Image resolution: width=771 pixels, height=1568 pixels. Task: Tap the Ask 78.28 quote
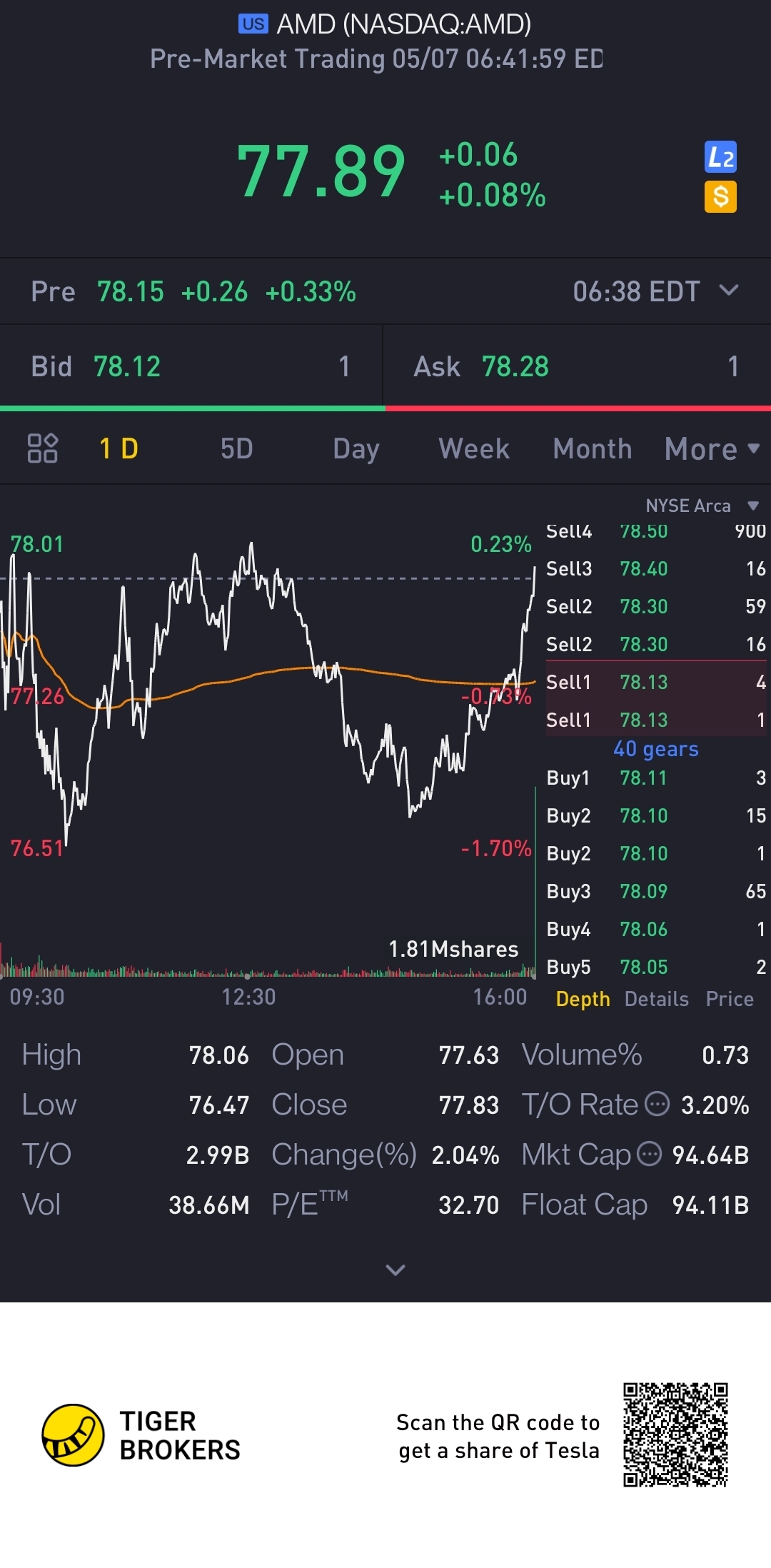pos(577,366)
